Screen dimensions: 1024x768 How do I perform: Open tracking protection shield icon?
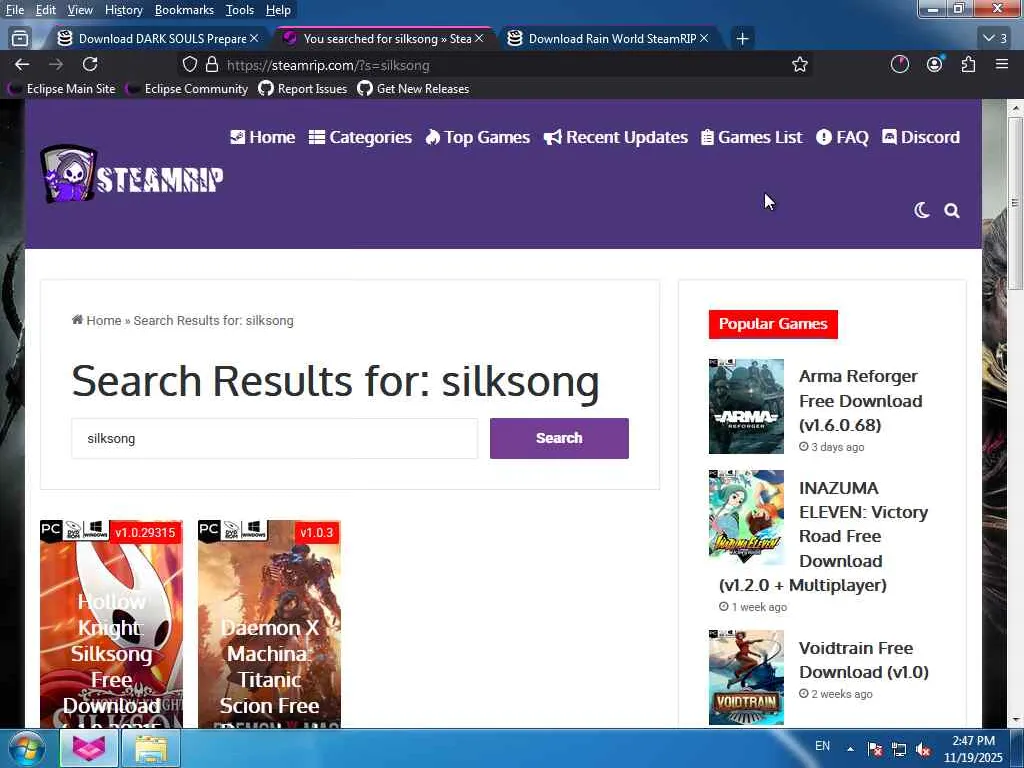[x=189, y=65]
